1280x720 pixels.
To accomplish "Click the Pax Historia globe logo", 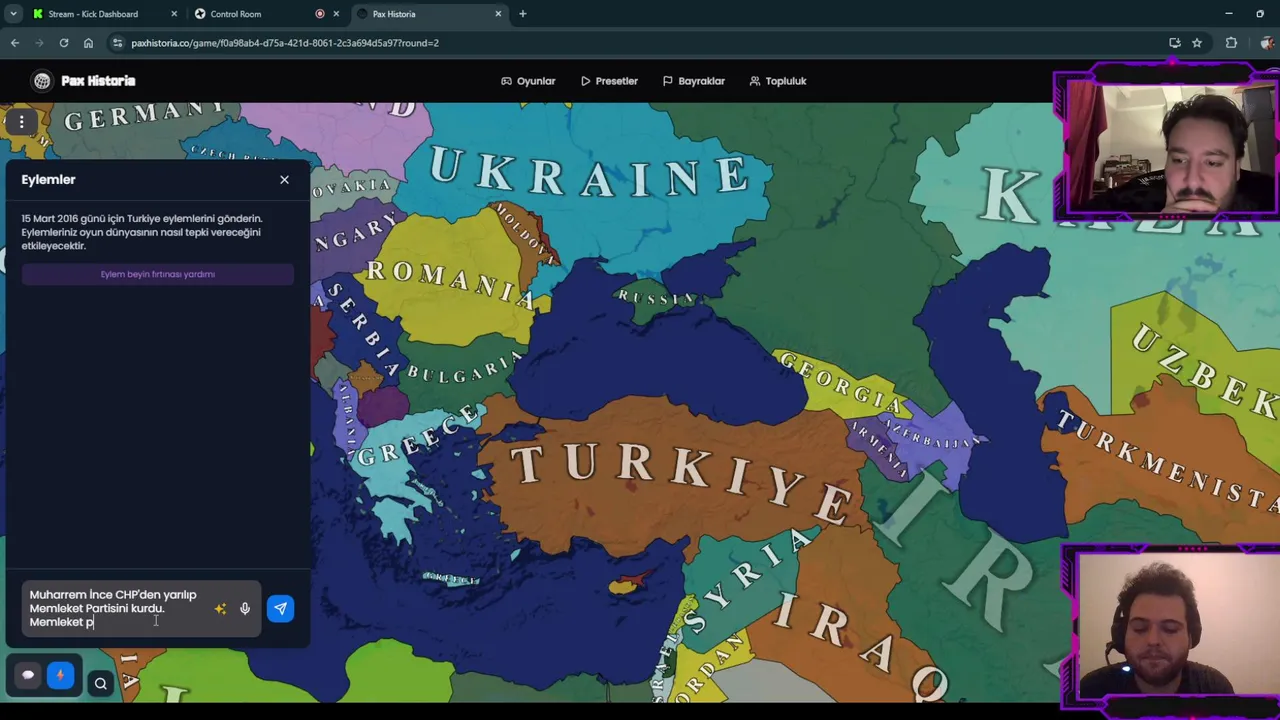I will (42, 81).
